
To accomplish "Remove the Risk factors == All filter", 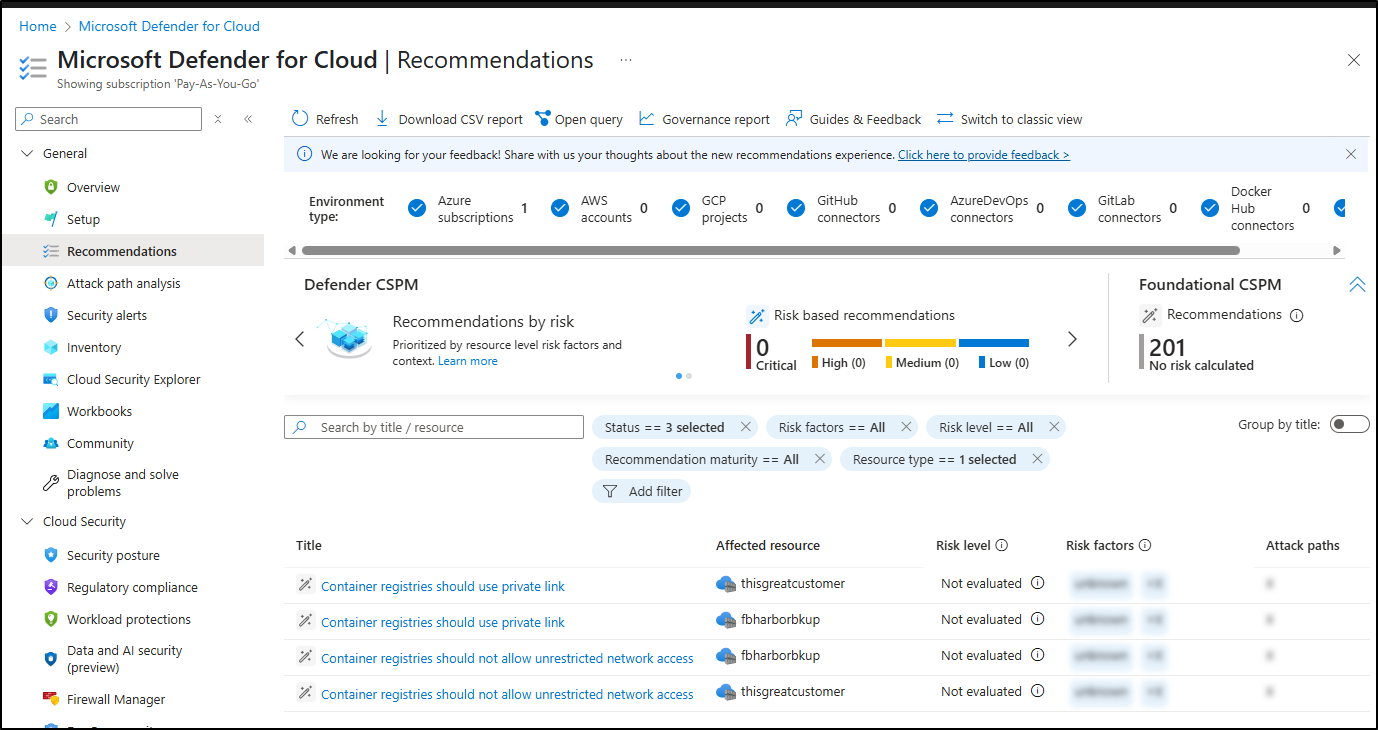I will [906, 427].
